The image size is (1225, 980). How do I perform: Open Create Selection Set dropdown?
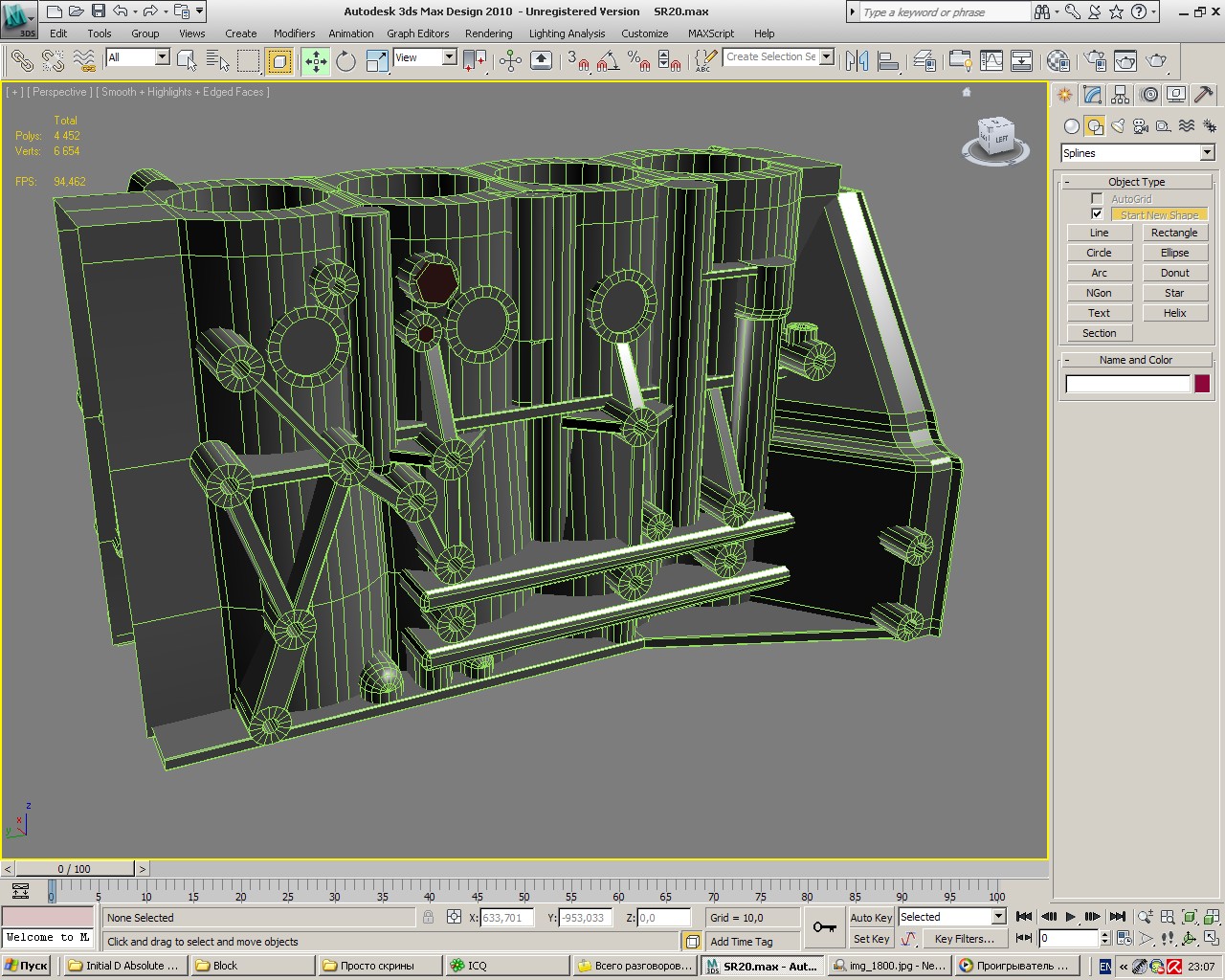(827, 56)
